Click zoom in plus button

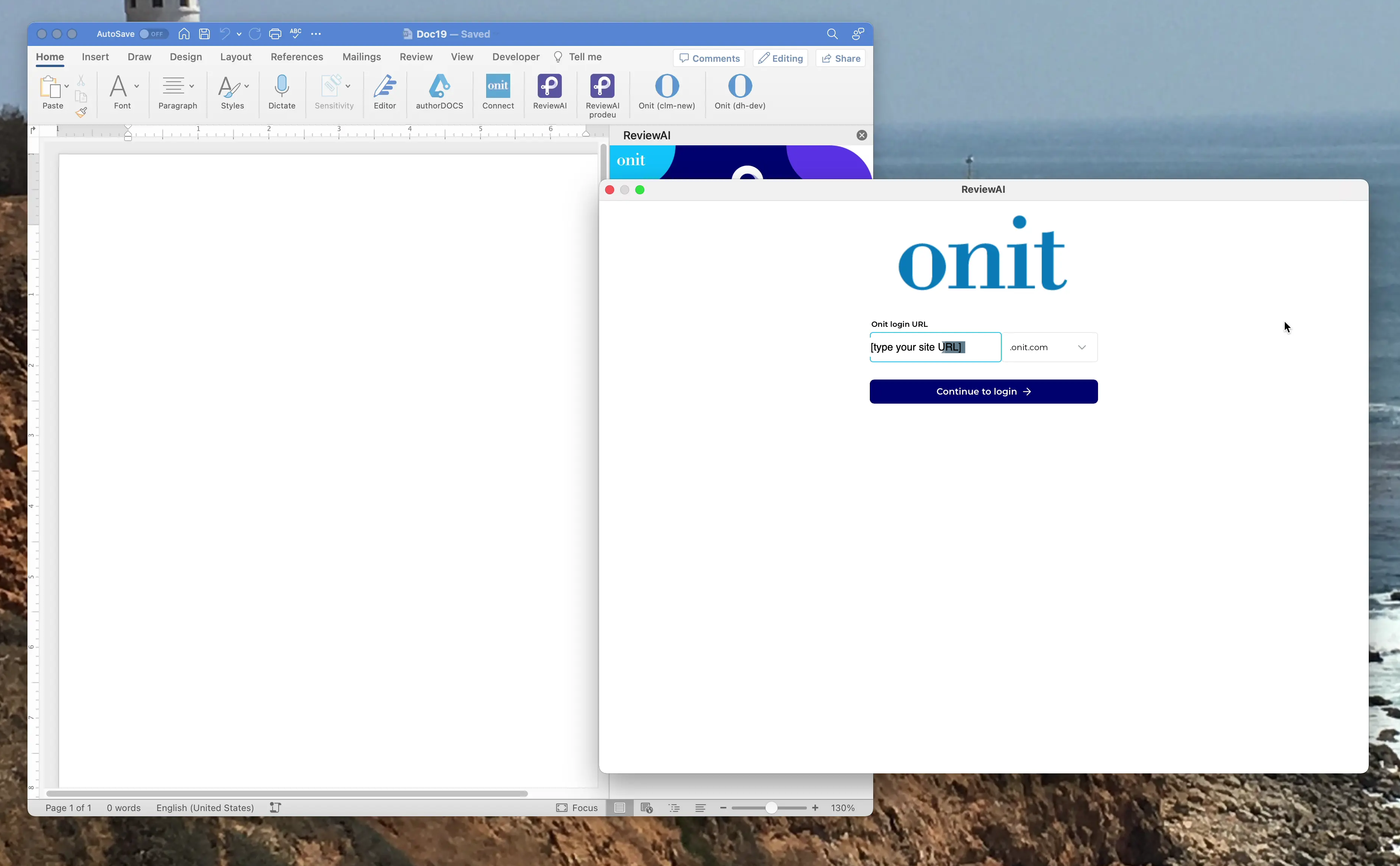coord(815,808)
